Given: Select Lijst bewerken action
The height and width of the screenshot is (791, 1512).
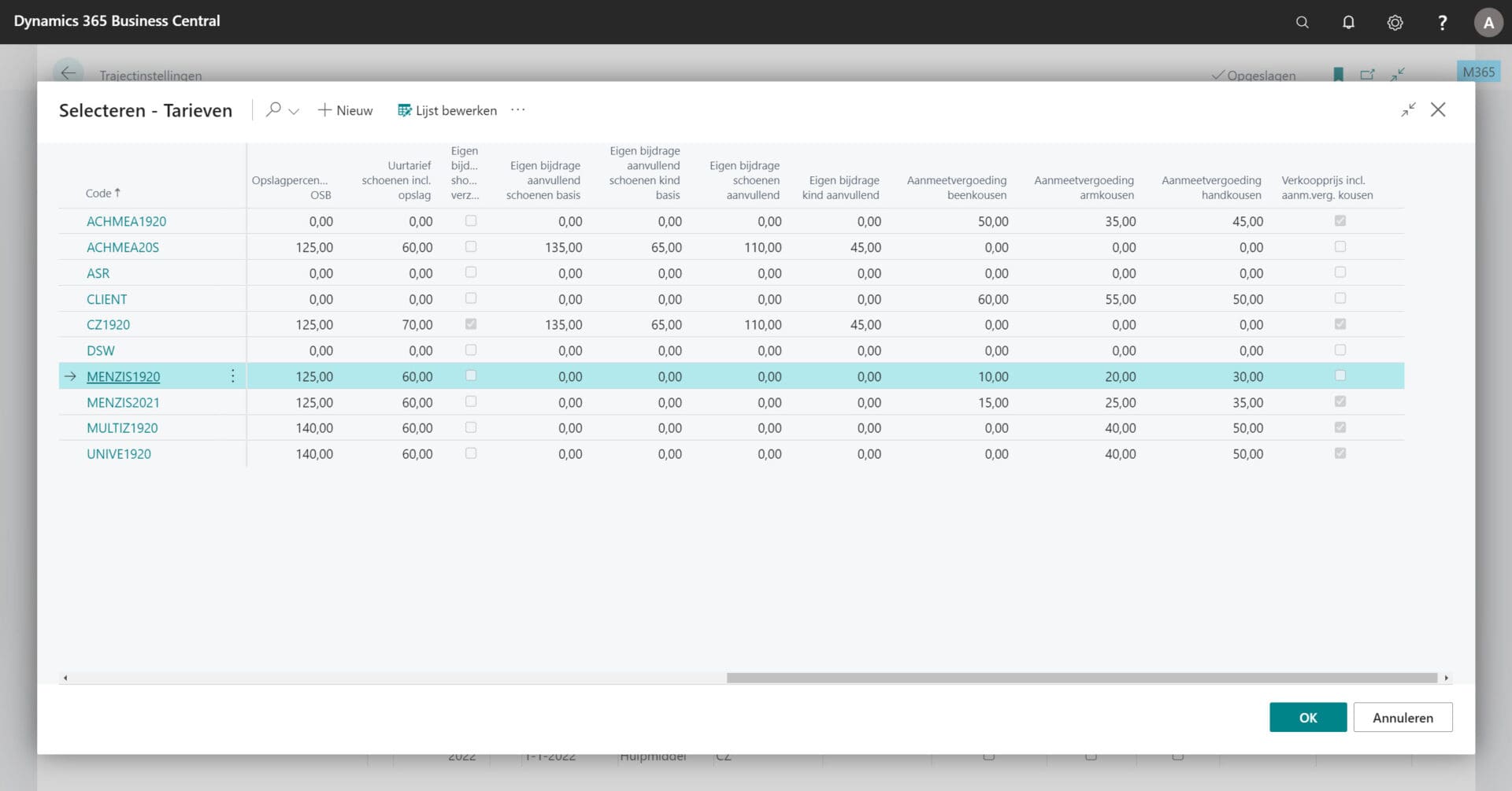Looking at the screenshot, I should point(447,110).
